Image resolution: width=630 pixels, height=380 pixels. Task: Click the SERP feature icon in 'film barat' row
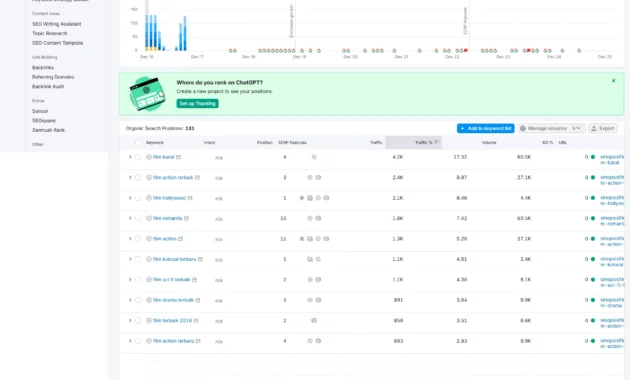click(x=314, y=157)
